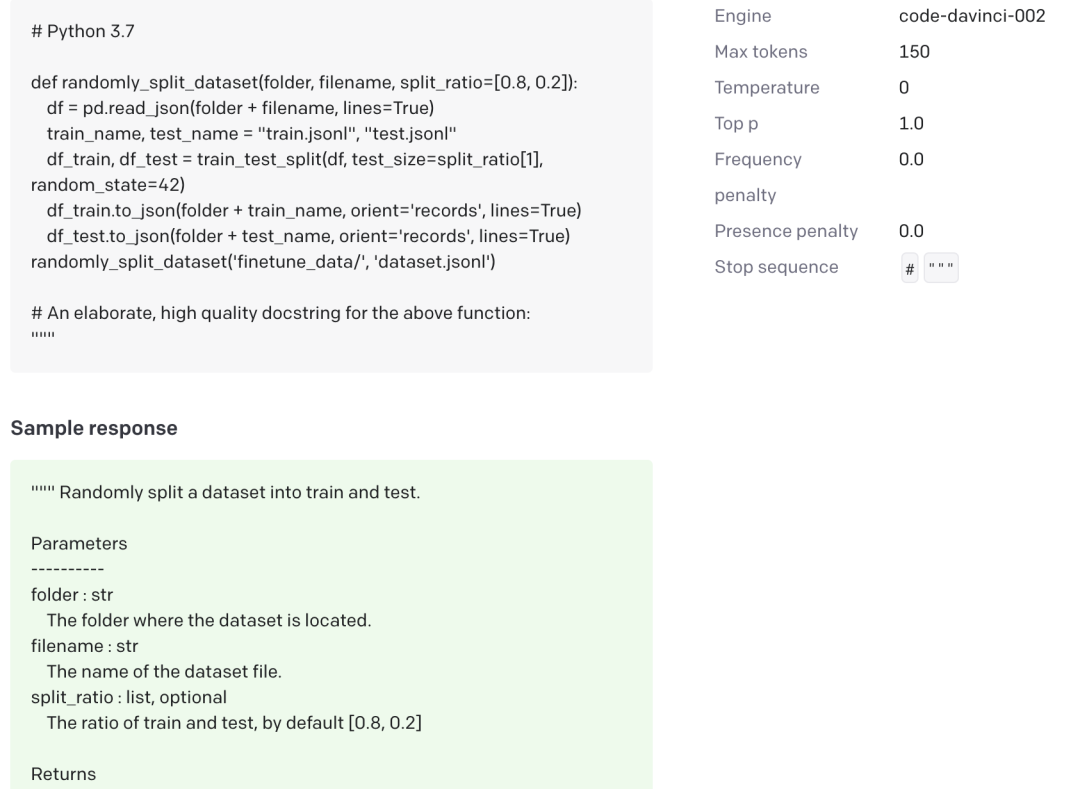Click the '#' stop sequence chip
This screenshot has width=1080, height=789.
[x=910, y=268]
